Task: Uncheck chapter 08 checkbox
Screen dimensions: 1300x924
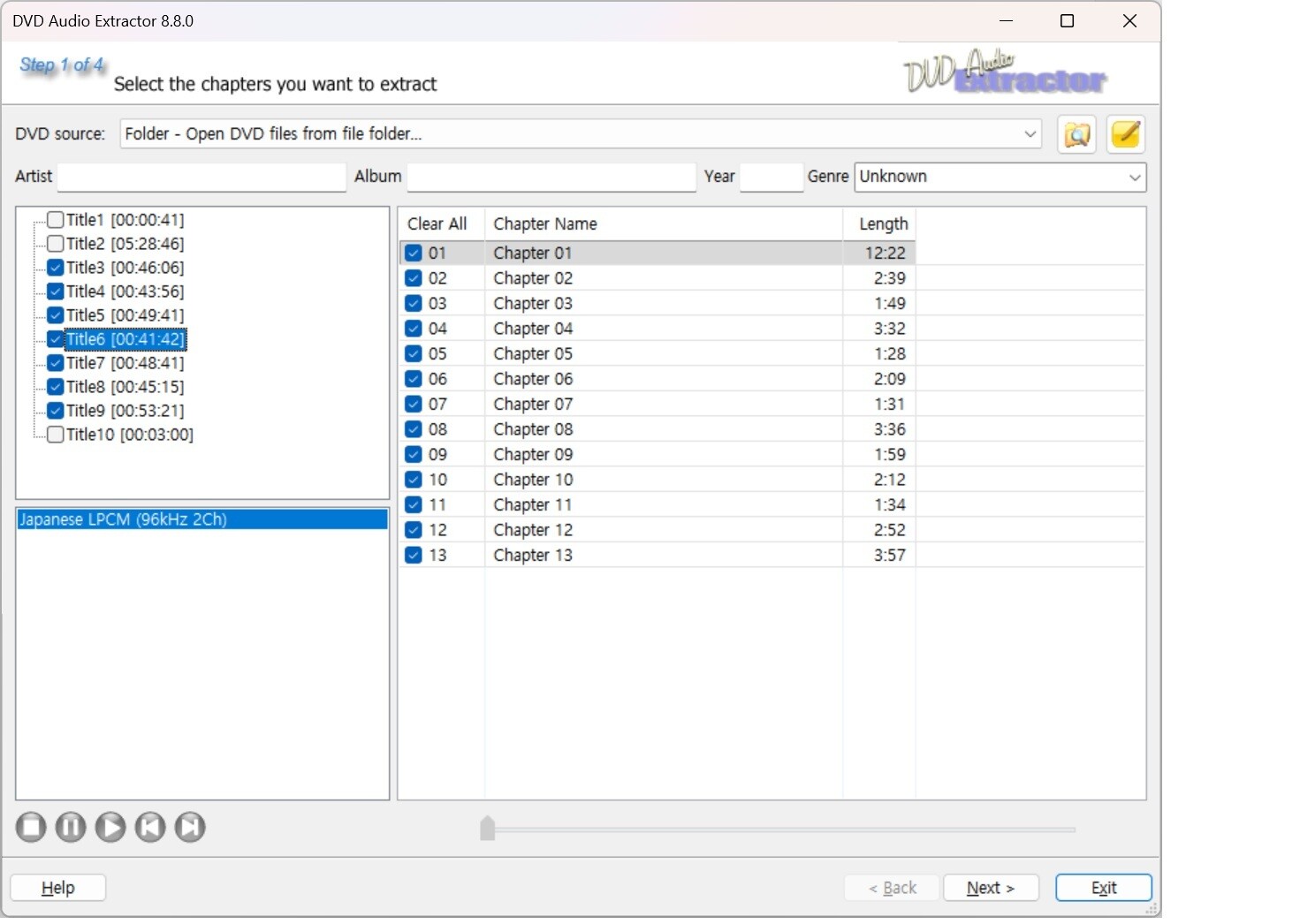Action: coord(413,429)
